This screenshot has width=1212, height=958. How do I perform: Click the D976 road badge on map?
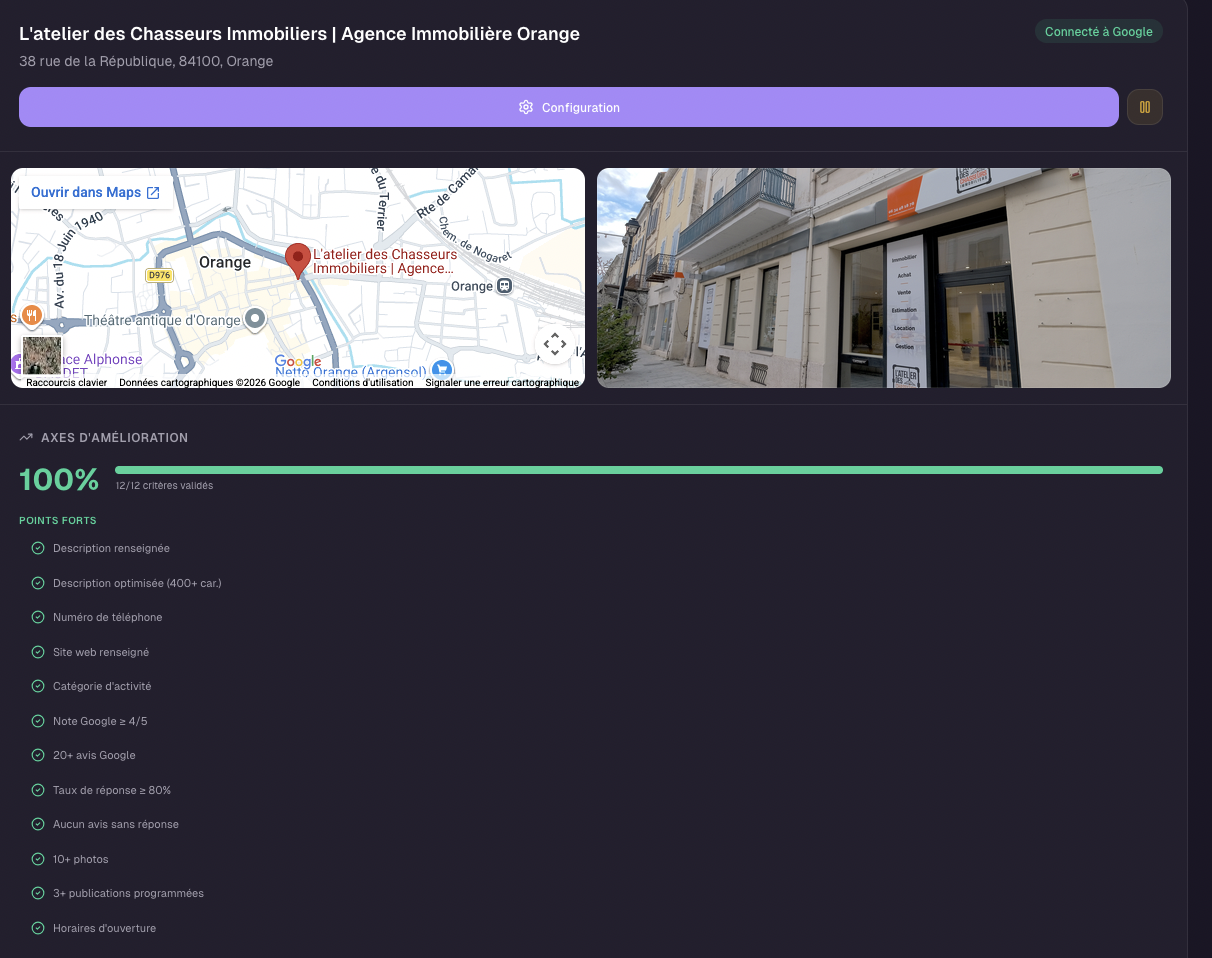[x=159, y=275]
